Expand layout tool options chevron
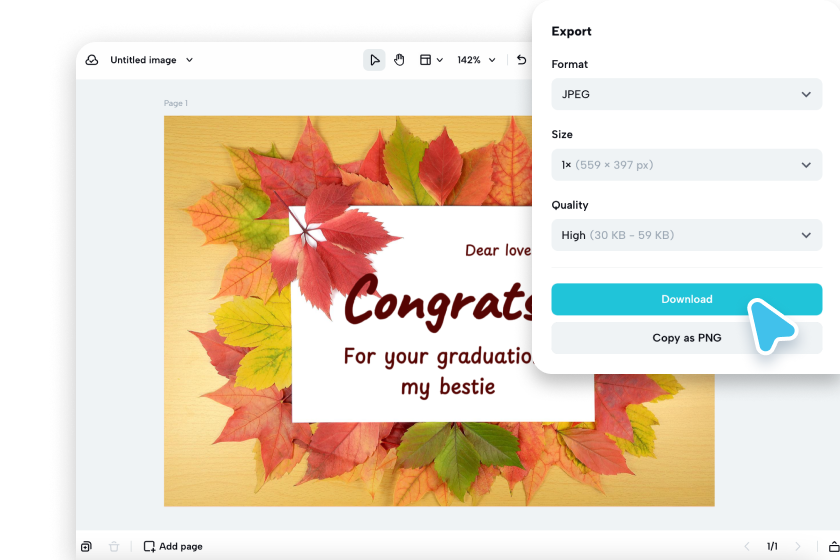Viewport: 840px width, 560px height. pyautogui.click(x=440, y=60)
